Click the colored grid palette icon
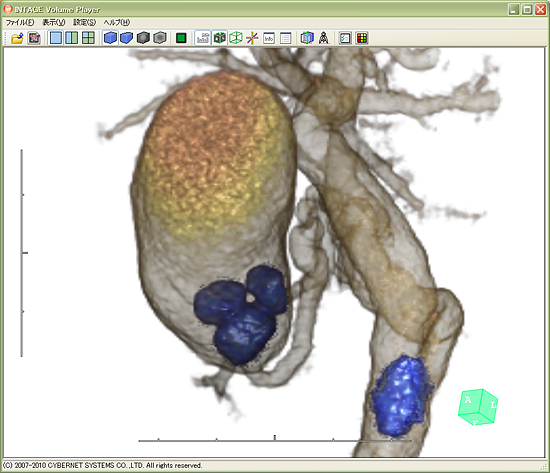This screenshot has width=550, height=473. coord(362,38)
